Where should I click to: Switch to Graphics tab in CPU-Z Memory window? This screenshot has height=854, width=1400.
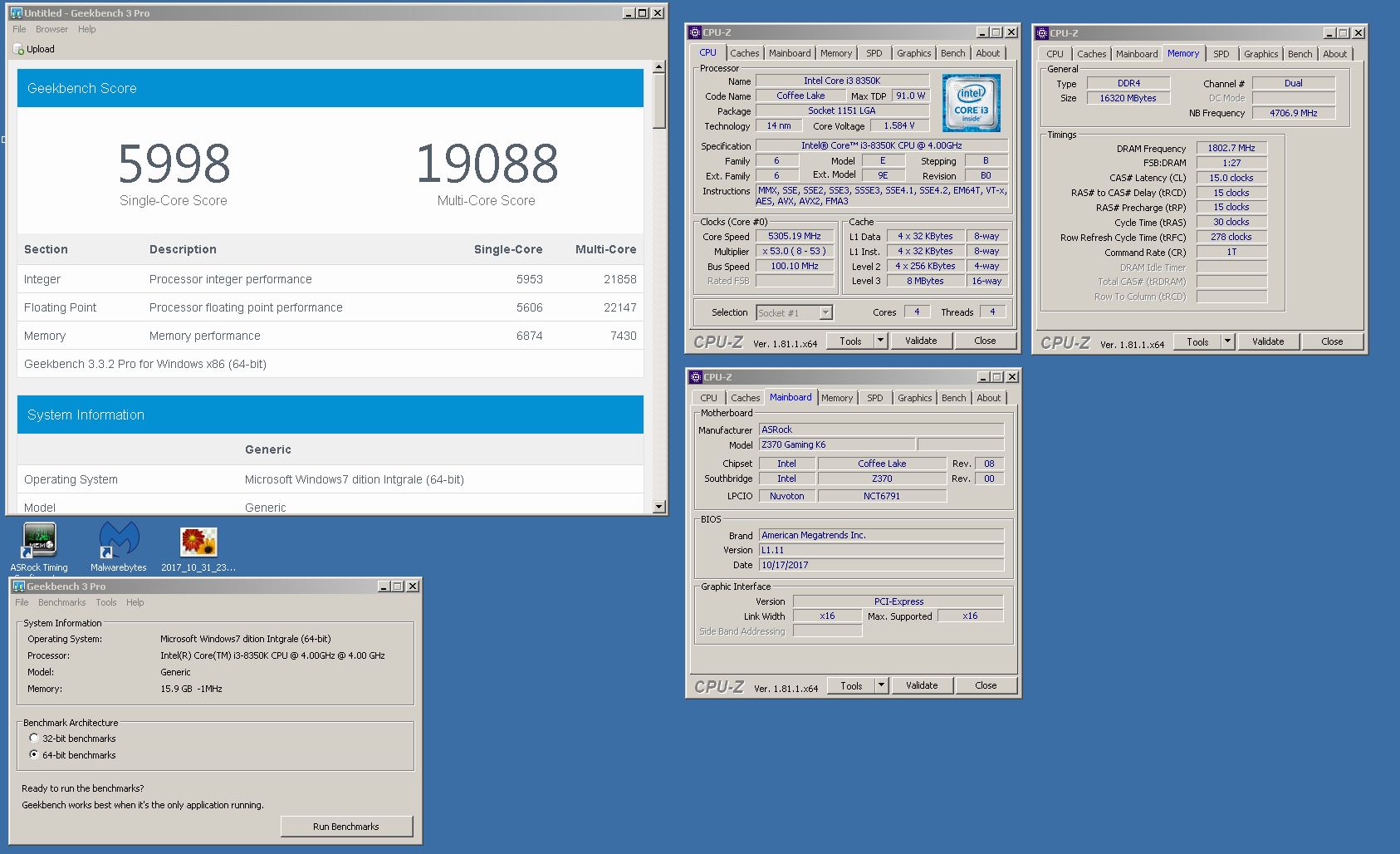point(1261,54)
